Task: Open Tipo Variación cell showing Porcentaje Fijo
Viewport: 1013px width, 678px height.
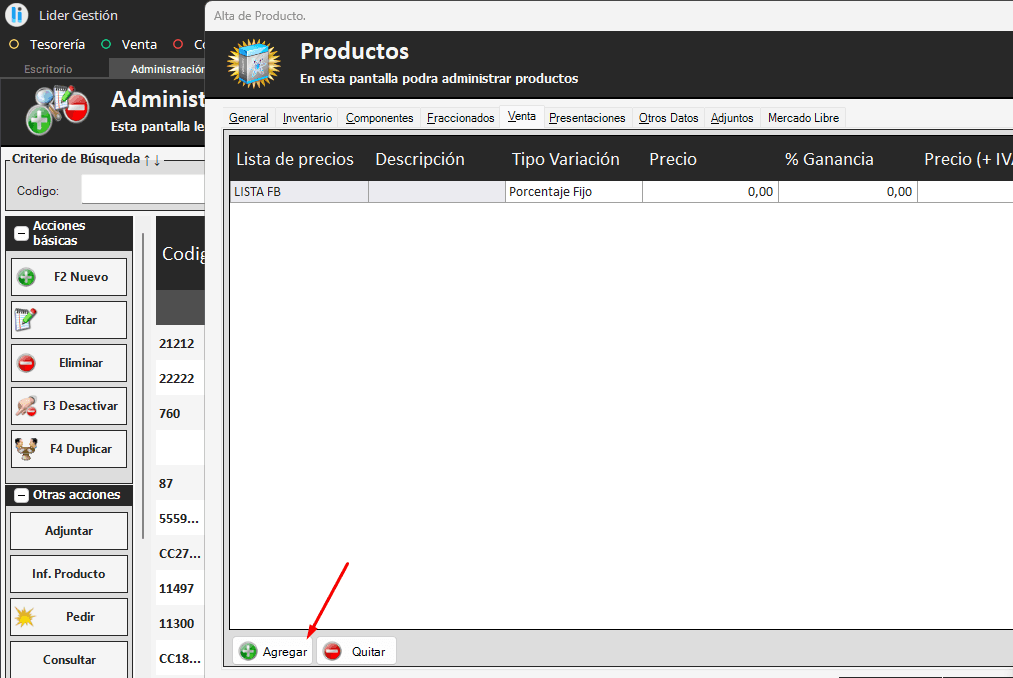Action: point(573,192)
